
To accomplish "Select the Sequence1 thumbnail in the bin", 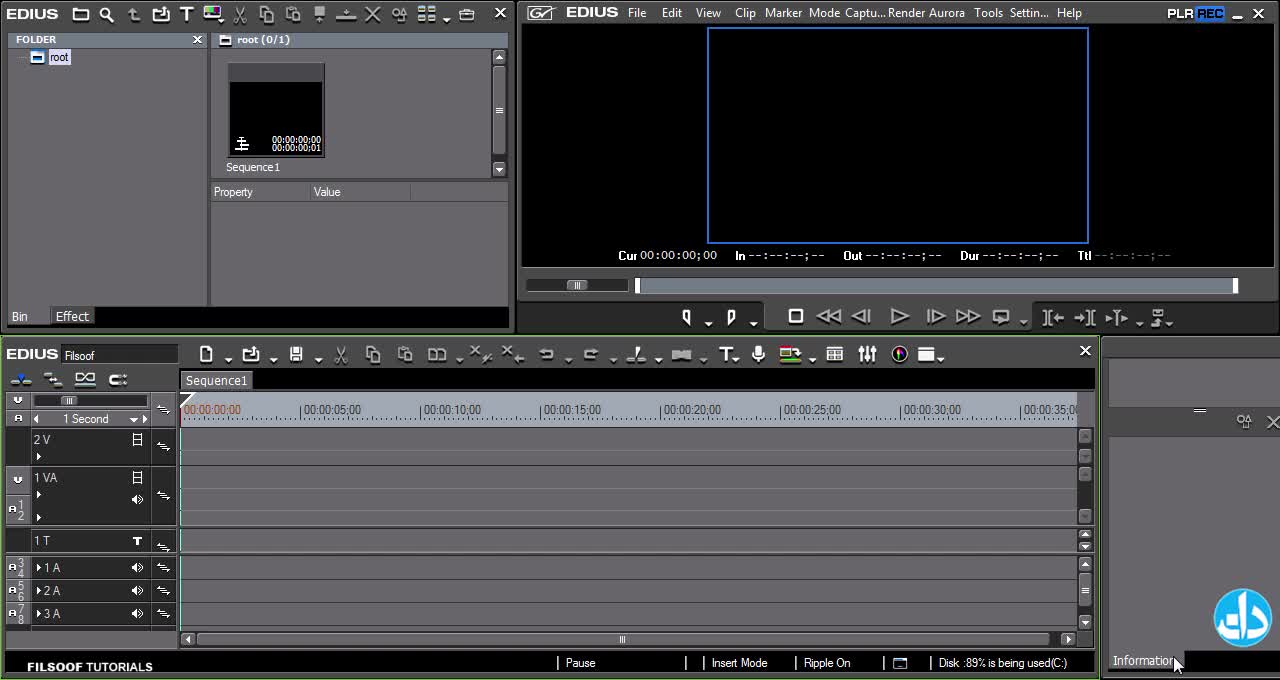I will (276, 111).
